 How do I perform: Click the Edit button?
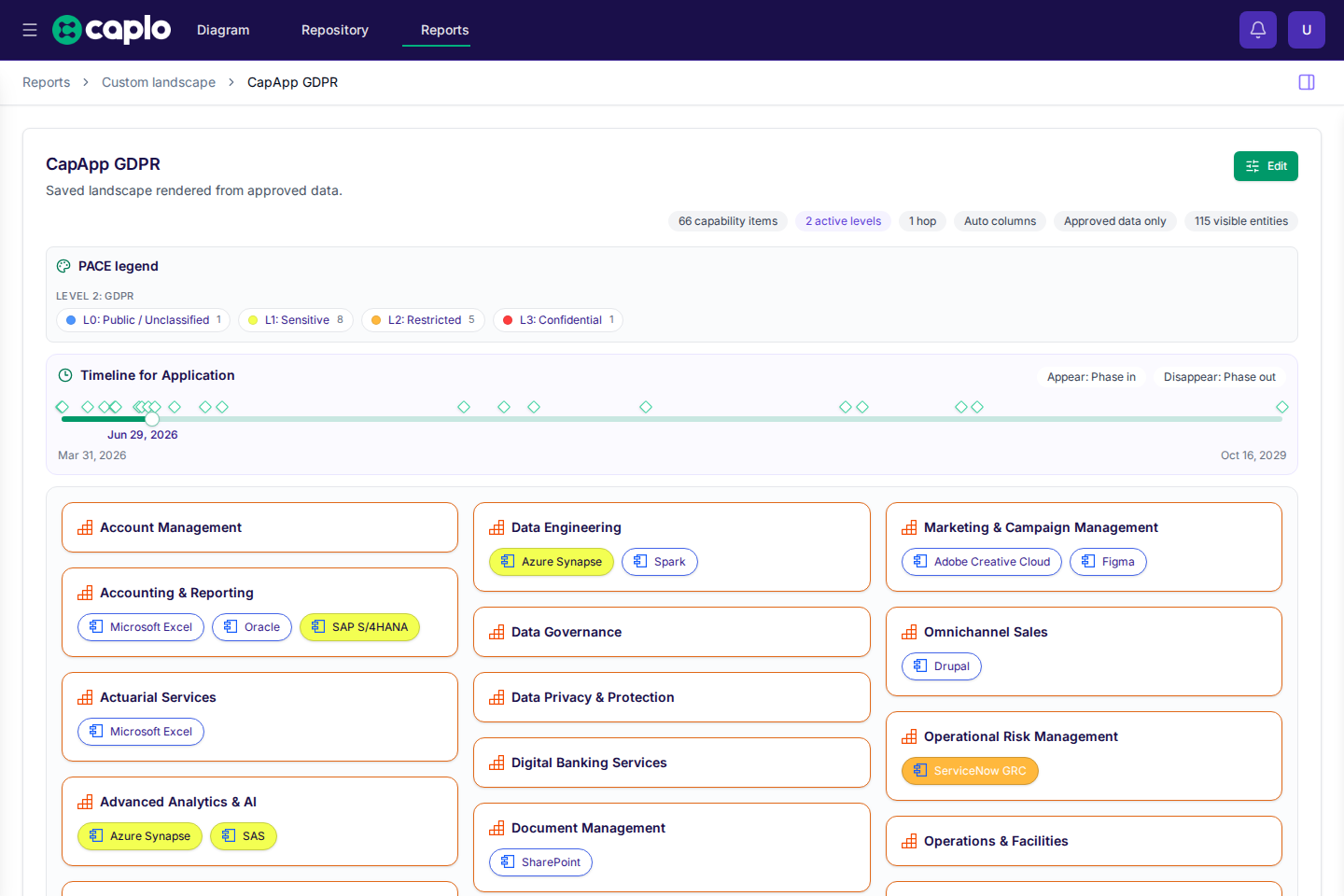(x=1266, y=166)
